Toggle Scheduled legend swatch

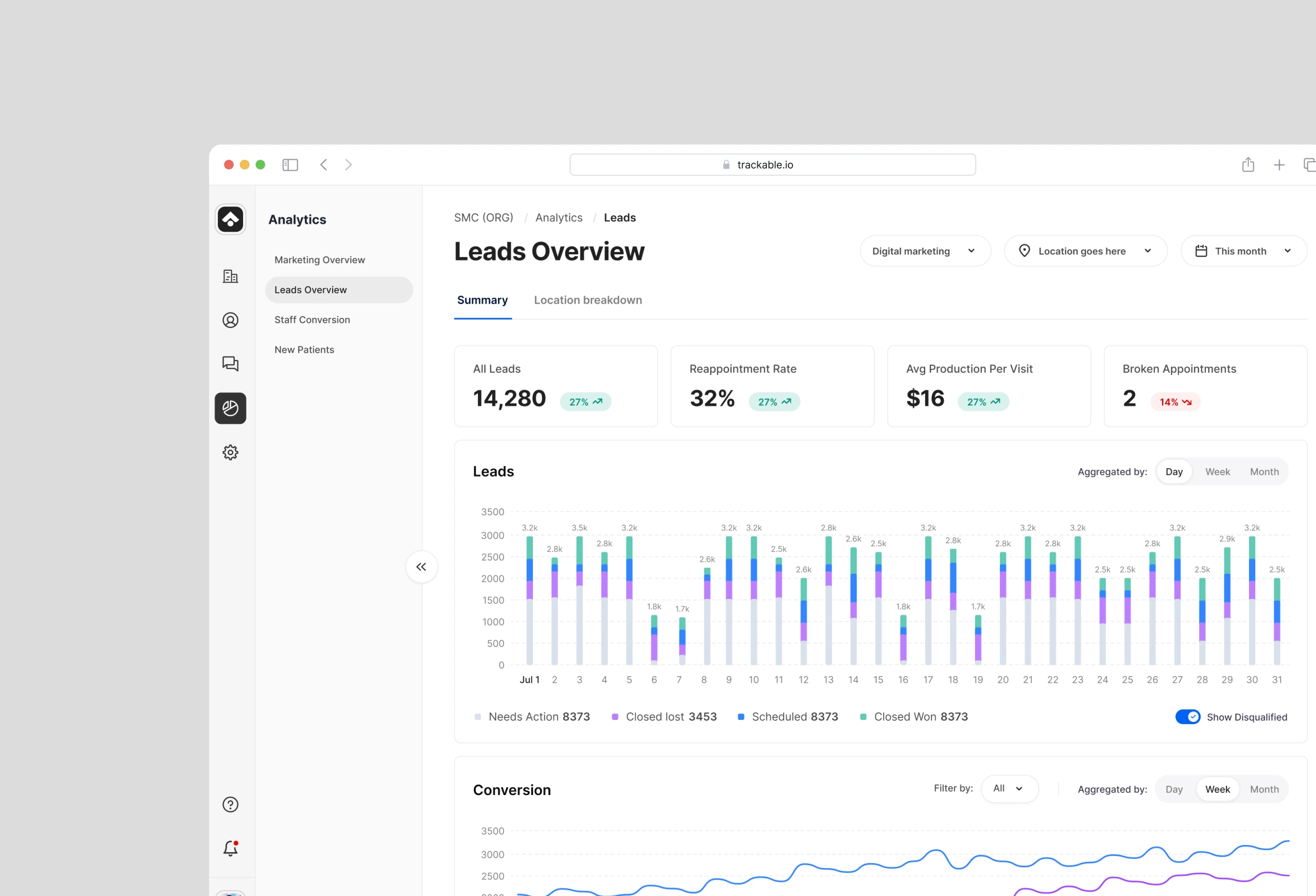(x=741, y=717)
